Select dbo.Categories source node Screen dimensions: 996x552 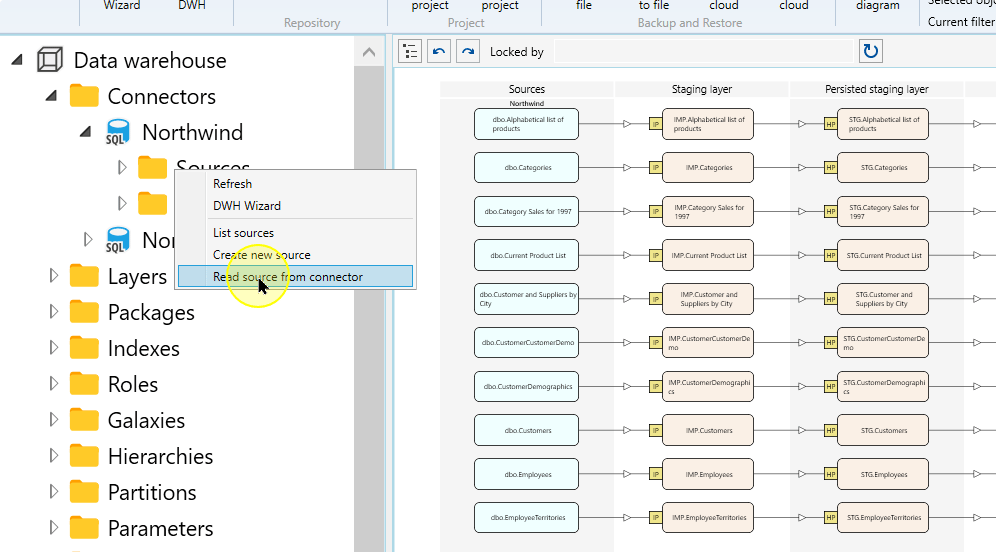tap(527, 168)
